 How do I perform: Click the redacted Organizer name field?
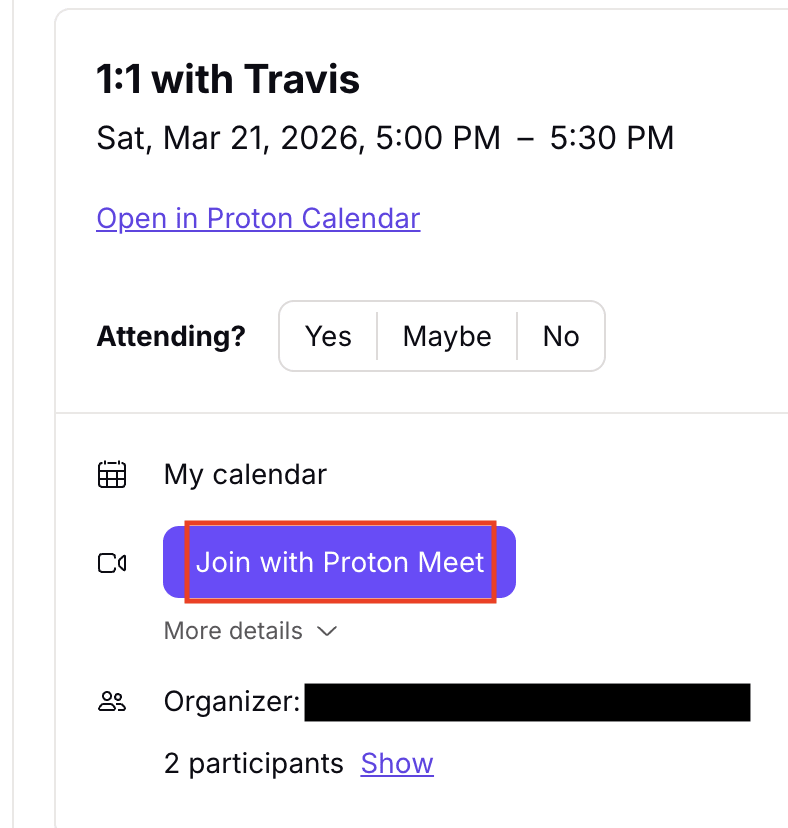[530, 702]
